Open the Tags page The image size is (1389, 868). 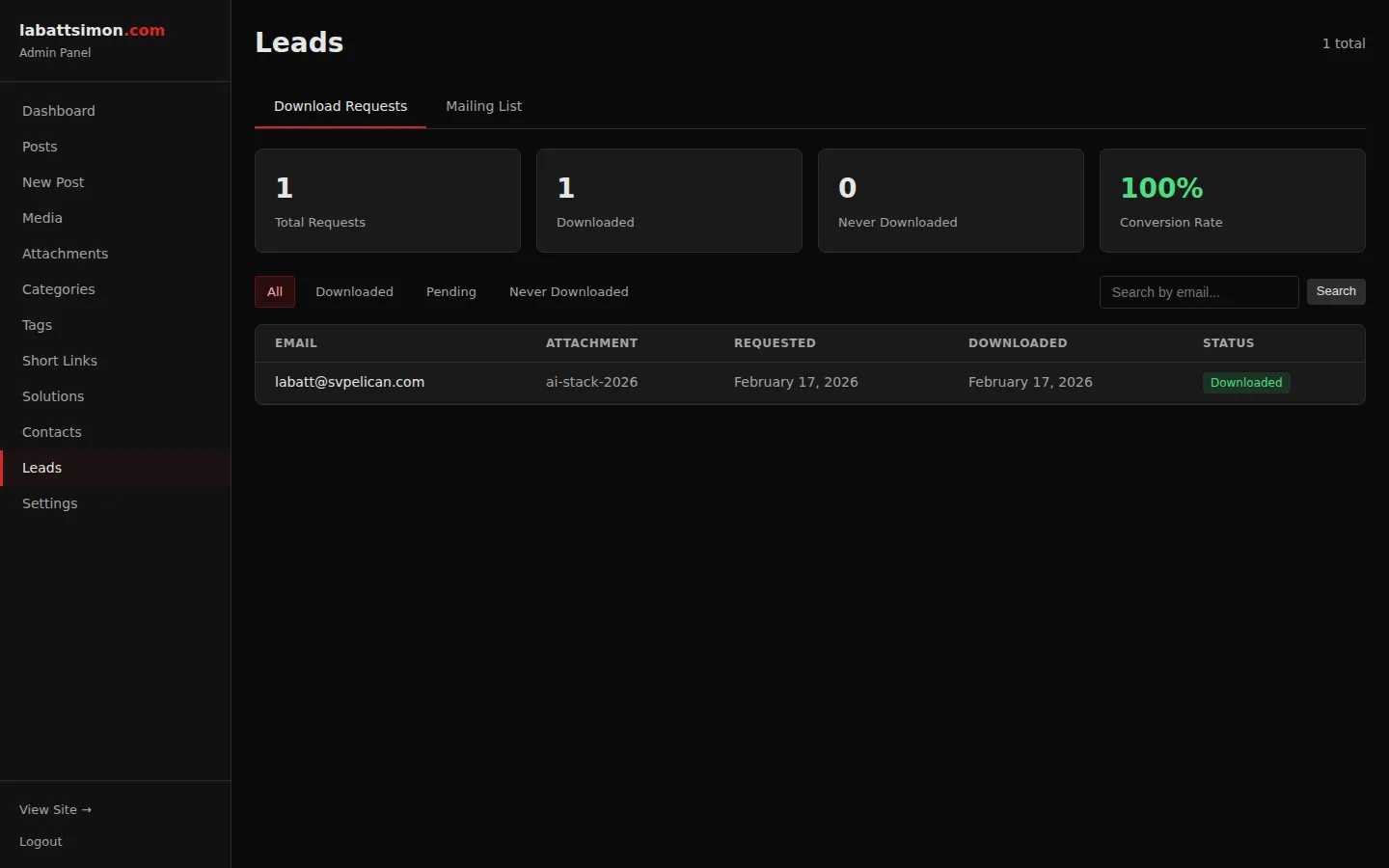[x=37, y=325]
